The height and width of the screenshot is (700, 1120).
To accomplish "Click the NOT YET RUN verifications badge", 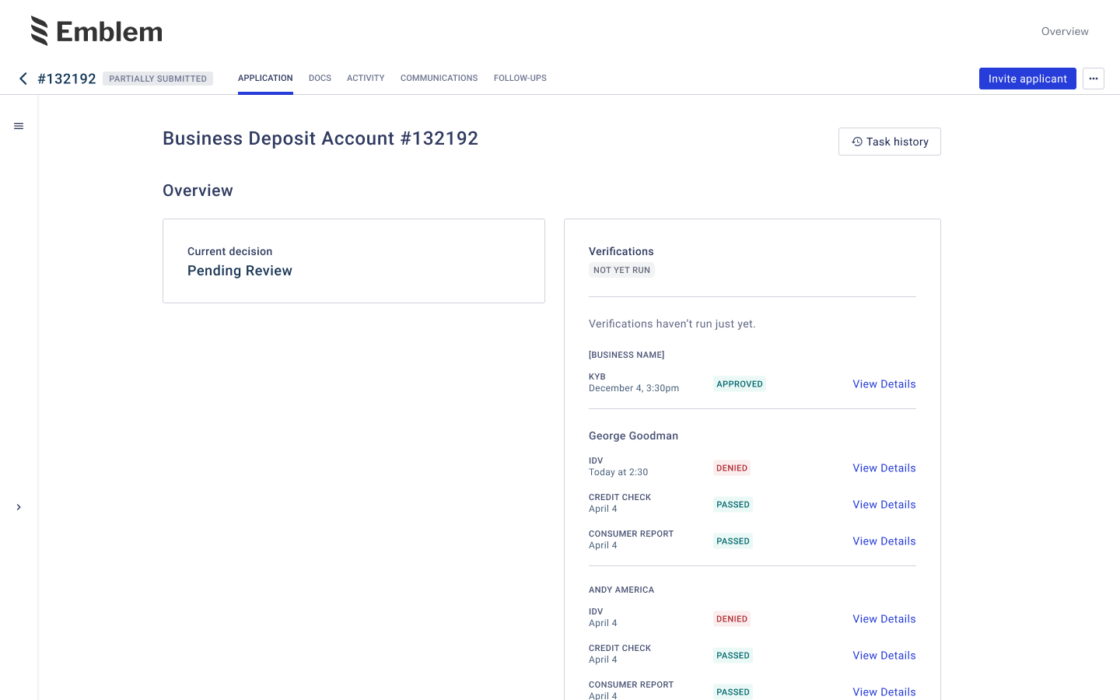I will [x=621, y=270].
